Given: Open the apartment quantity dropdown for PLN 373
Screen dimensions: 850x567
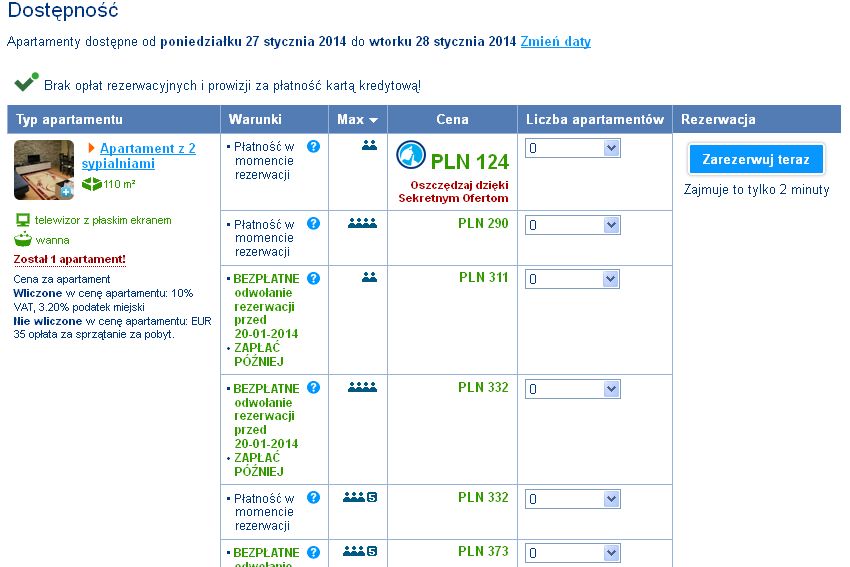Looking at the screenshot, I should click(x=572, y=553).
